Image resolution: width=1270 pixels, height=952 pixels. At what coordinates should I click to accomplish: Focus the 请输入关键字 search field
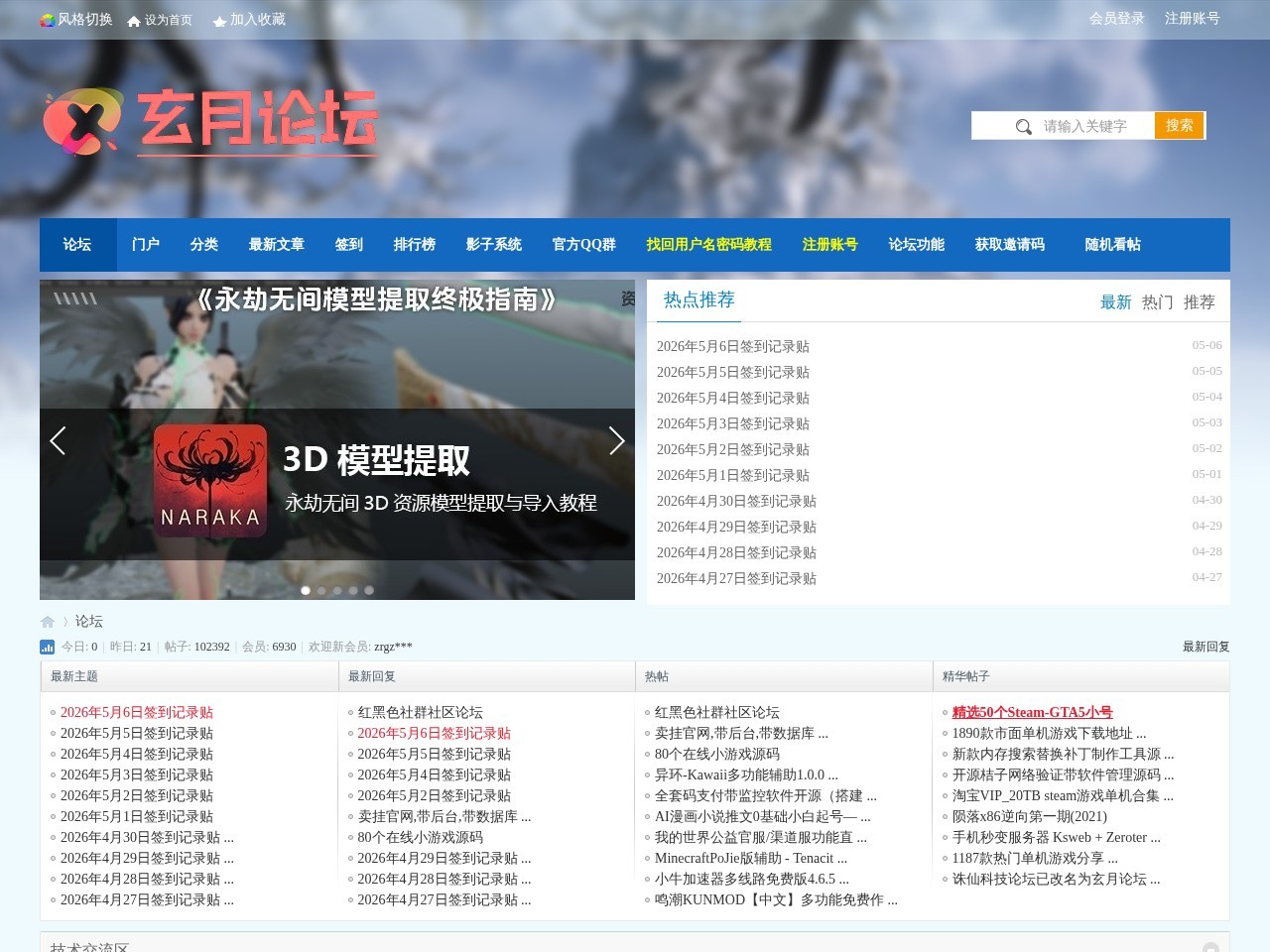point(1085,126)
